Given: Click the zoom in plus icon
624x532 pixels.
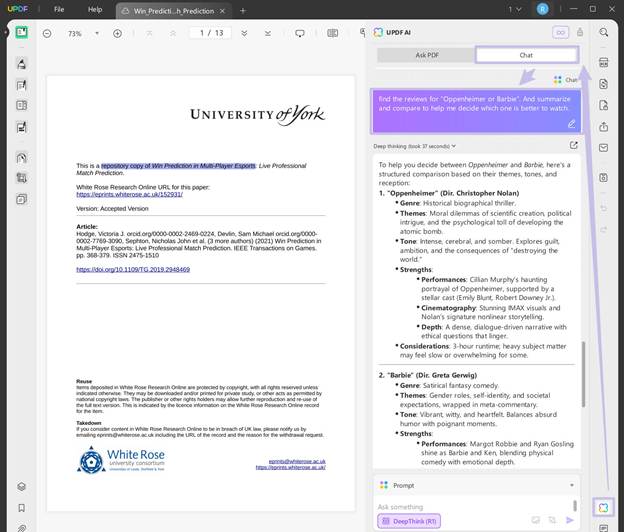Looking at the screenshot, I should point(117,33).
